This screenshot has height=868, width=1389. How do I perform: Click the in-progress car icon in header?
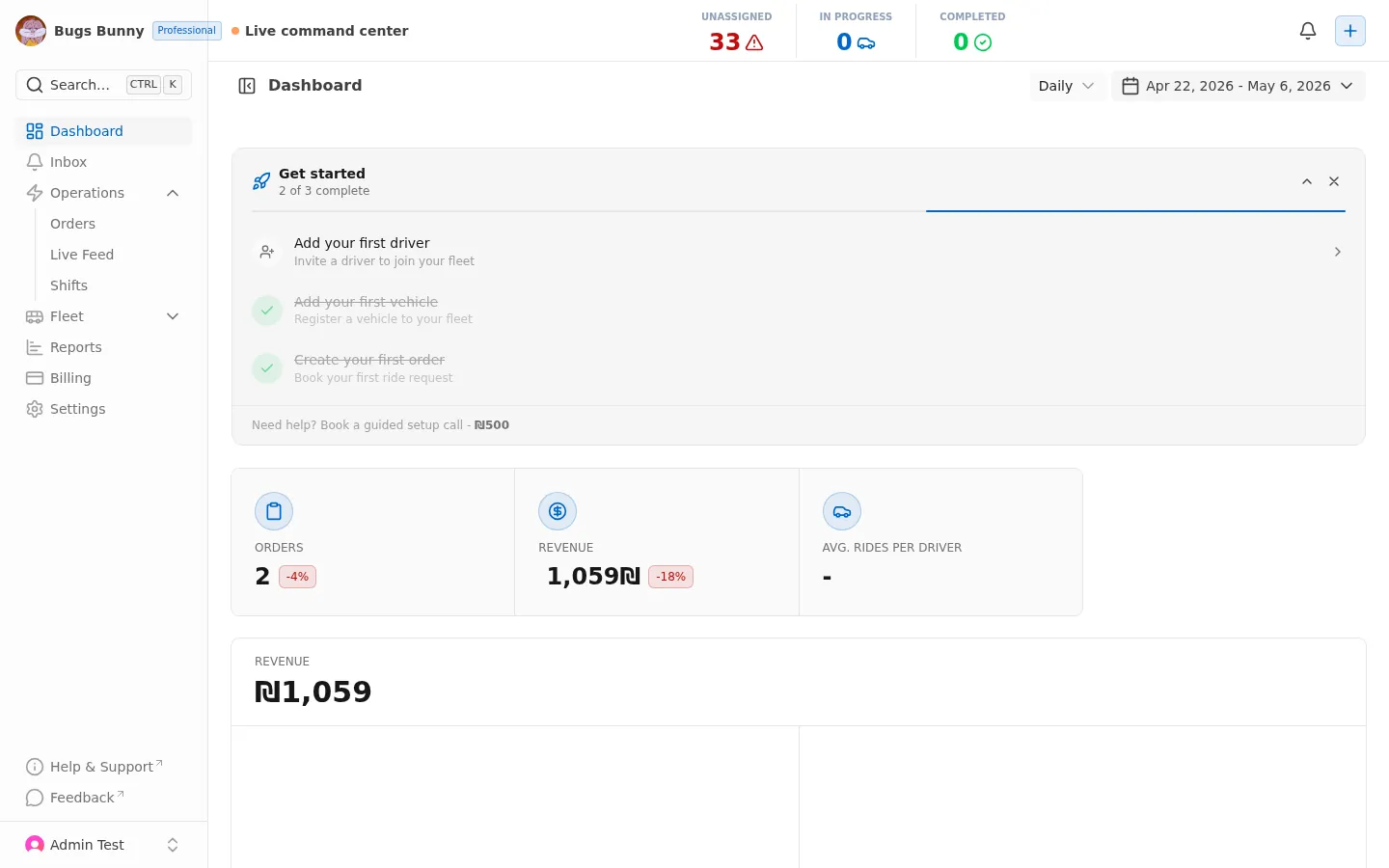pos(866,42)
